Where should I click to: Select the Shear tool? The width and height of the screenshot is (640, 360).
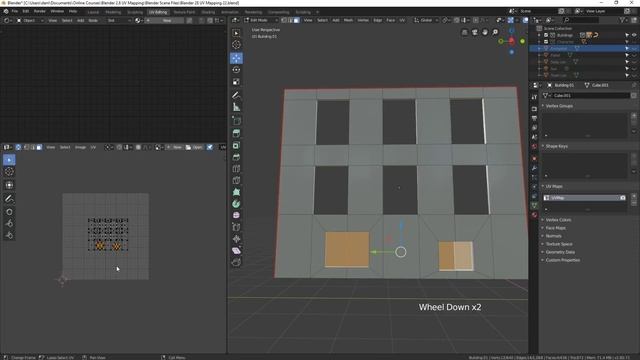pos(236,250)
